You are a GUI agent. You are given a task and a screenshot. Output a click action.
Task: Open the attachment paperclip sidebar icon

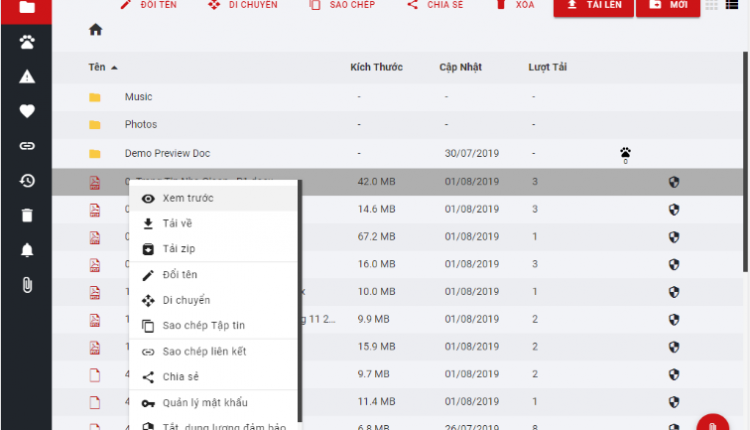click(x=27, y=285)
